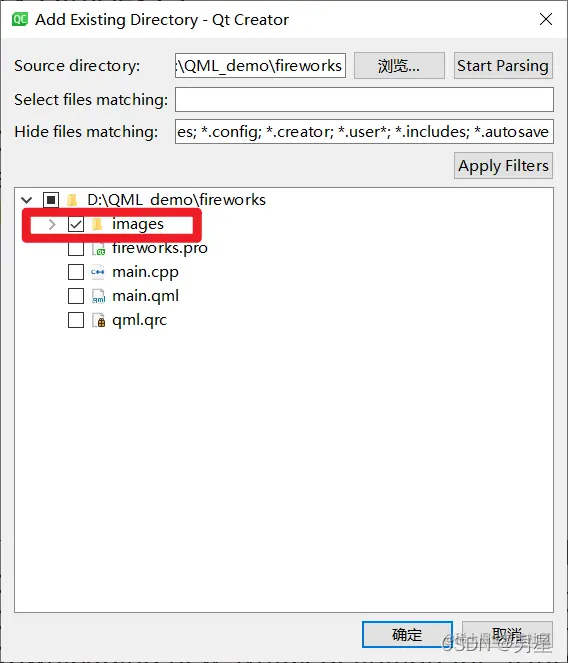Toggle the root directory tri-state checkbox
The height and width of the screenshot is (663, 568).
click(x=51, y=200)
